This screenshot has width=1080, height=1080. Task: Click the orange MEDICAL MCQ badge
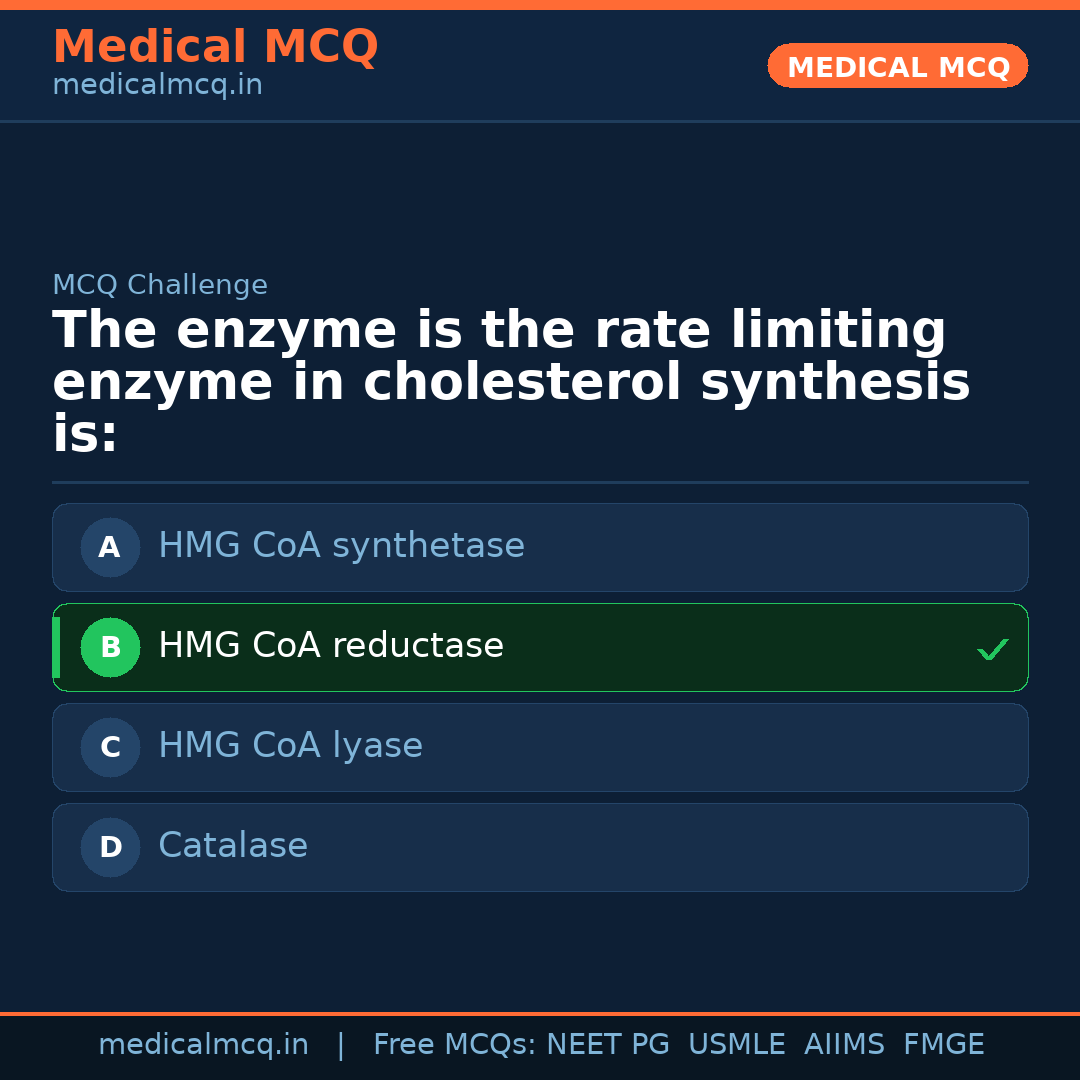(897, 66)
